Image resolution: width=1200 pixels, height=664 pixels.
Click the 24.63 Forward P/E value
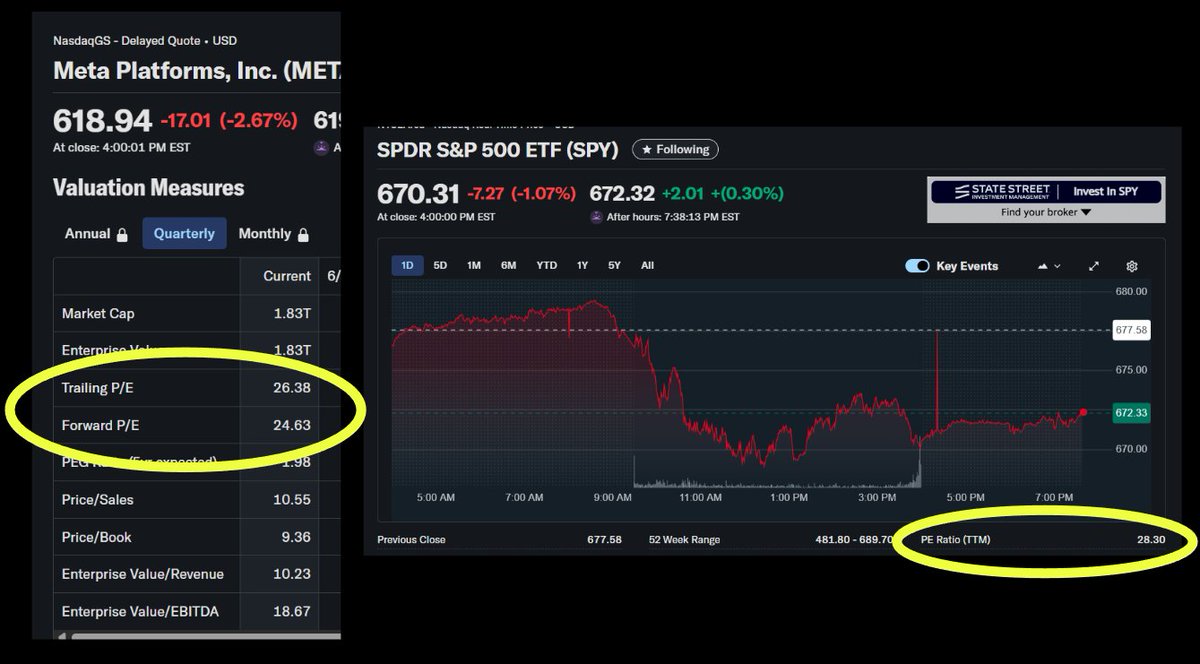(292, 425)
